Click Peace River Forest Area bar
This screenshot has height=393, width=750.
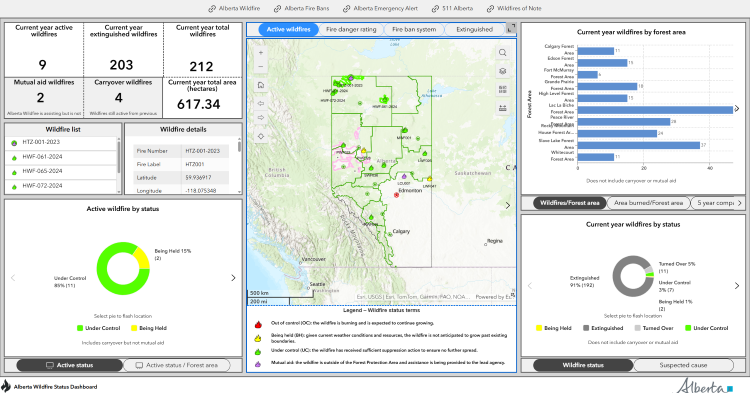pyautogui.click(x=624, y=122)
